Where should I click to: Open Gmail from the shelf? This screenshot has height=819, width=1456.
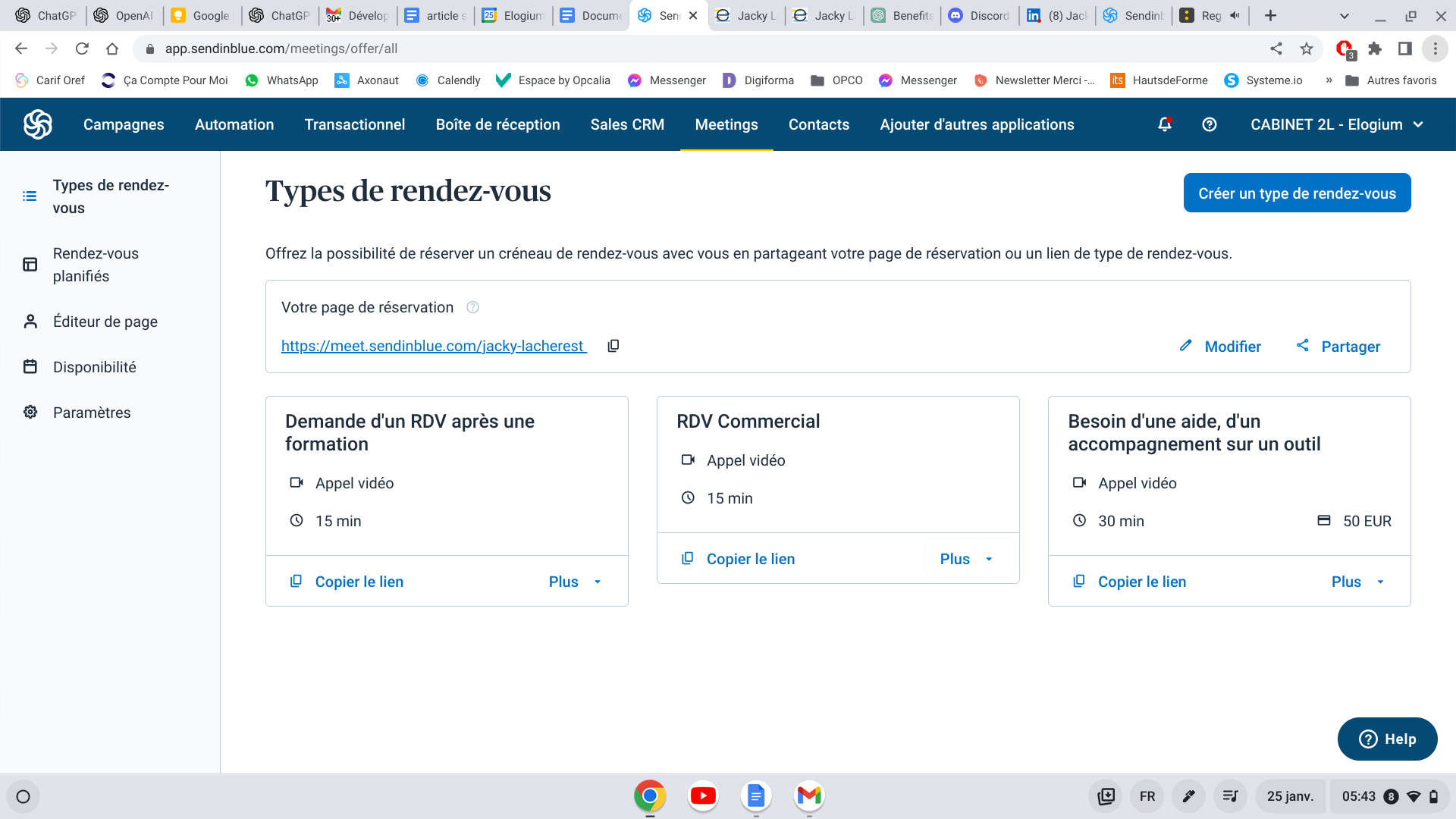[809, 795]
